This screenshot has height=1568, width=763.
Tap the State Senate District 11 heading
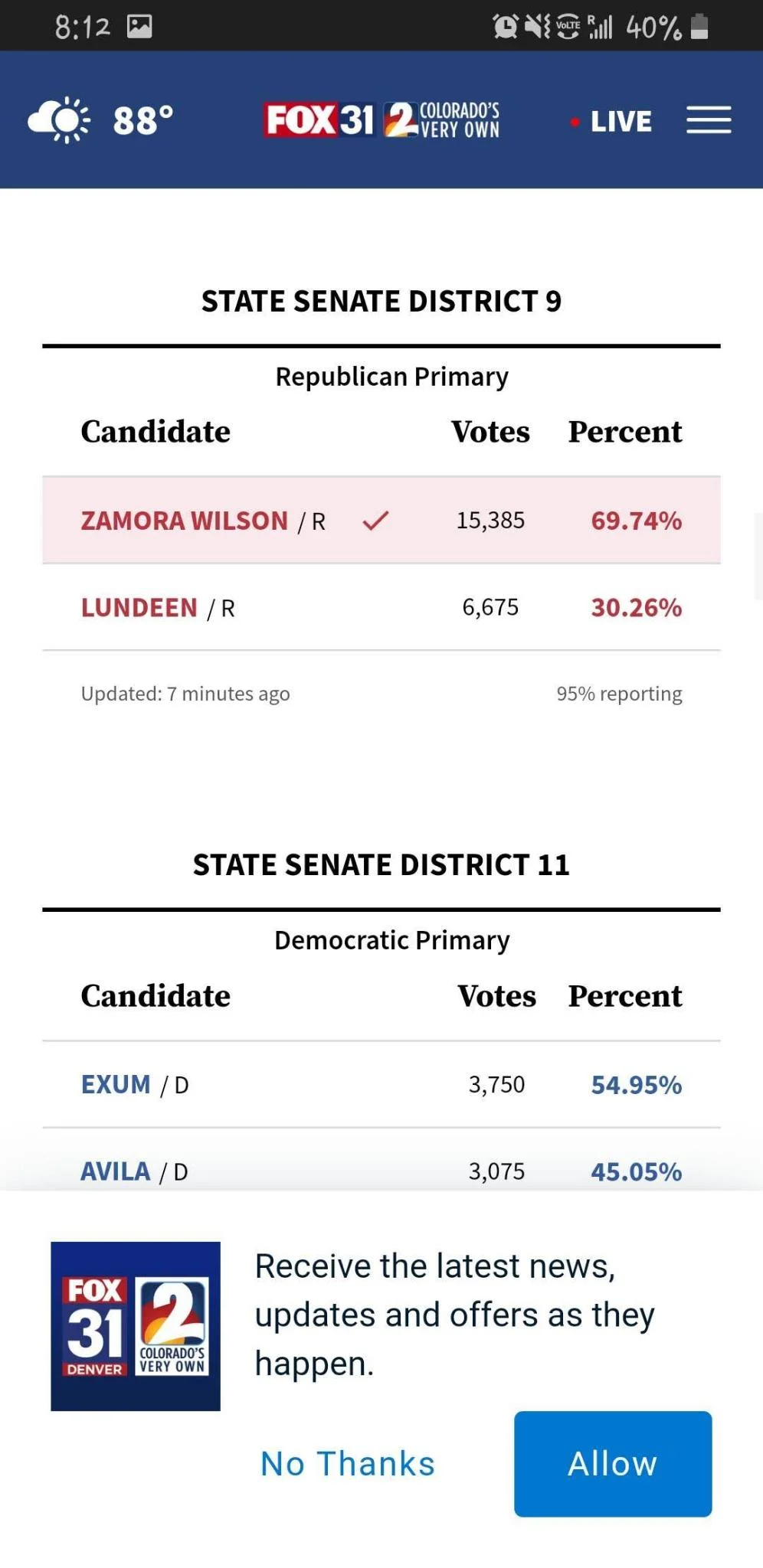(381, 864)
